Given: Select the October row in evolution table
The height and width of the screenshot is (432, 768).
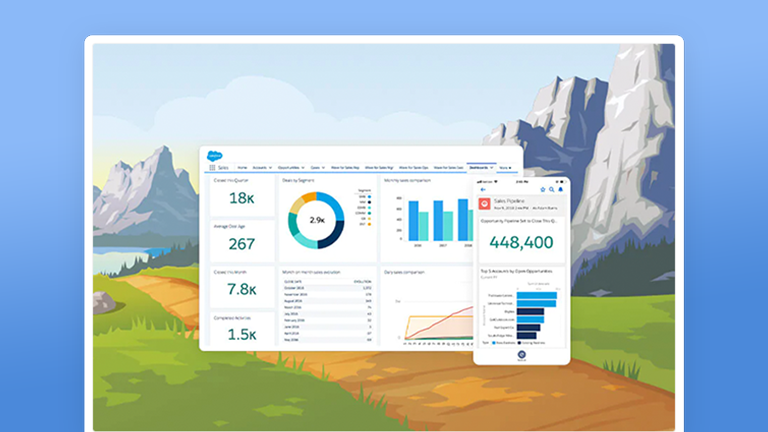Looking at the screenshot, I should point(327,288).
